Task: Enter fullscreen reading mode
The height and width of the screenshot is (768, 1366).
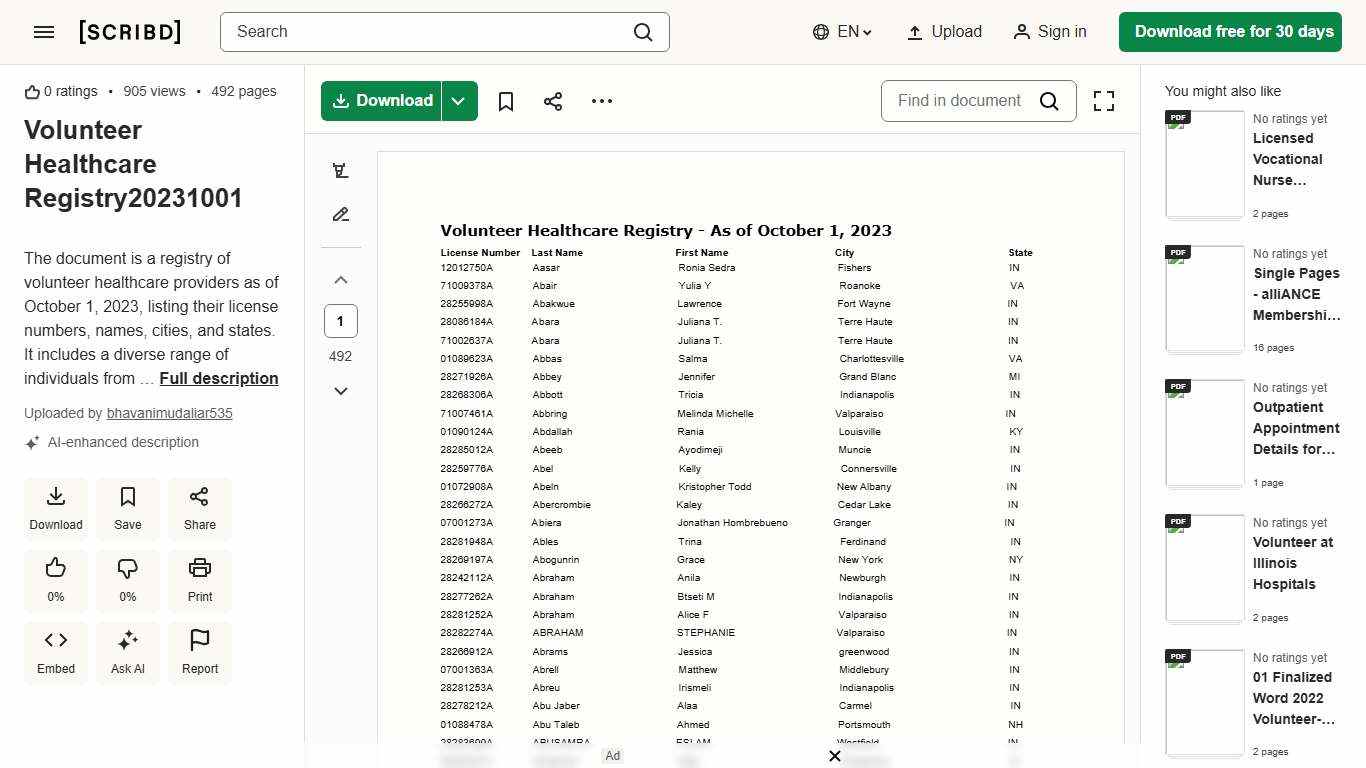Action: [1103, 101]
